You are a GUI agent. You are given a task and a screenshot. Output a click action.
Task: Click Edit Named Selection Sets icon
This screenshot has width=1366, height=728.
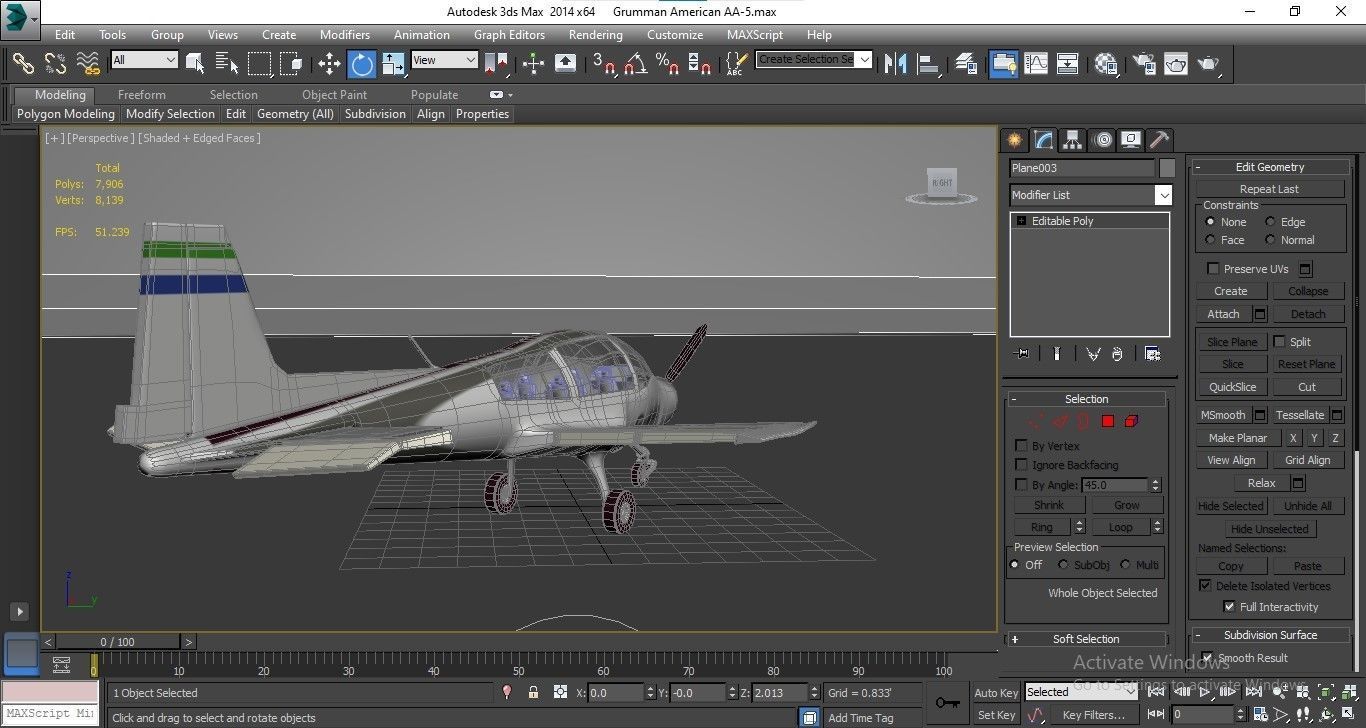(736, 63)
